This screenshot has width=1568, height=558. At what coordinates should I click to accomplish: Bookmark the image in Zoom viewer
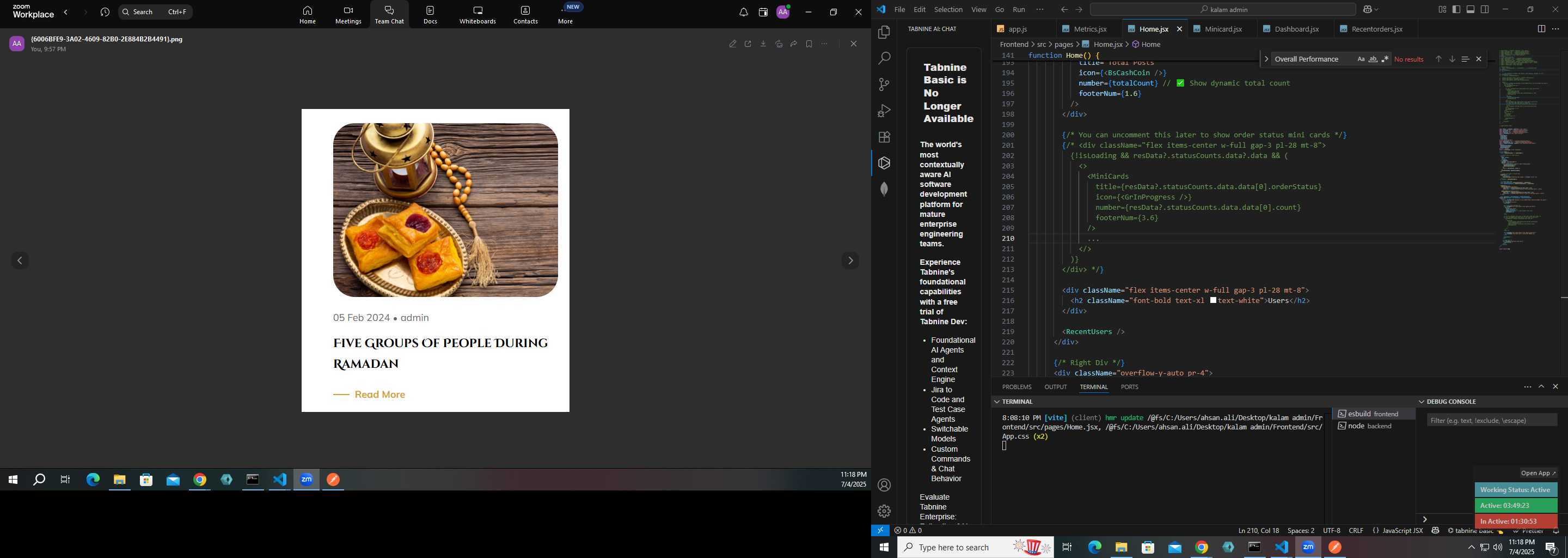coord(809,44)
